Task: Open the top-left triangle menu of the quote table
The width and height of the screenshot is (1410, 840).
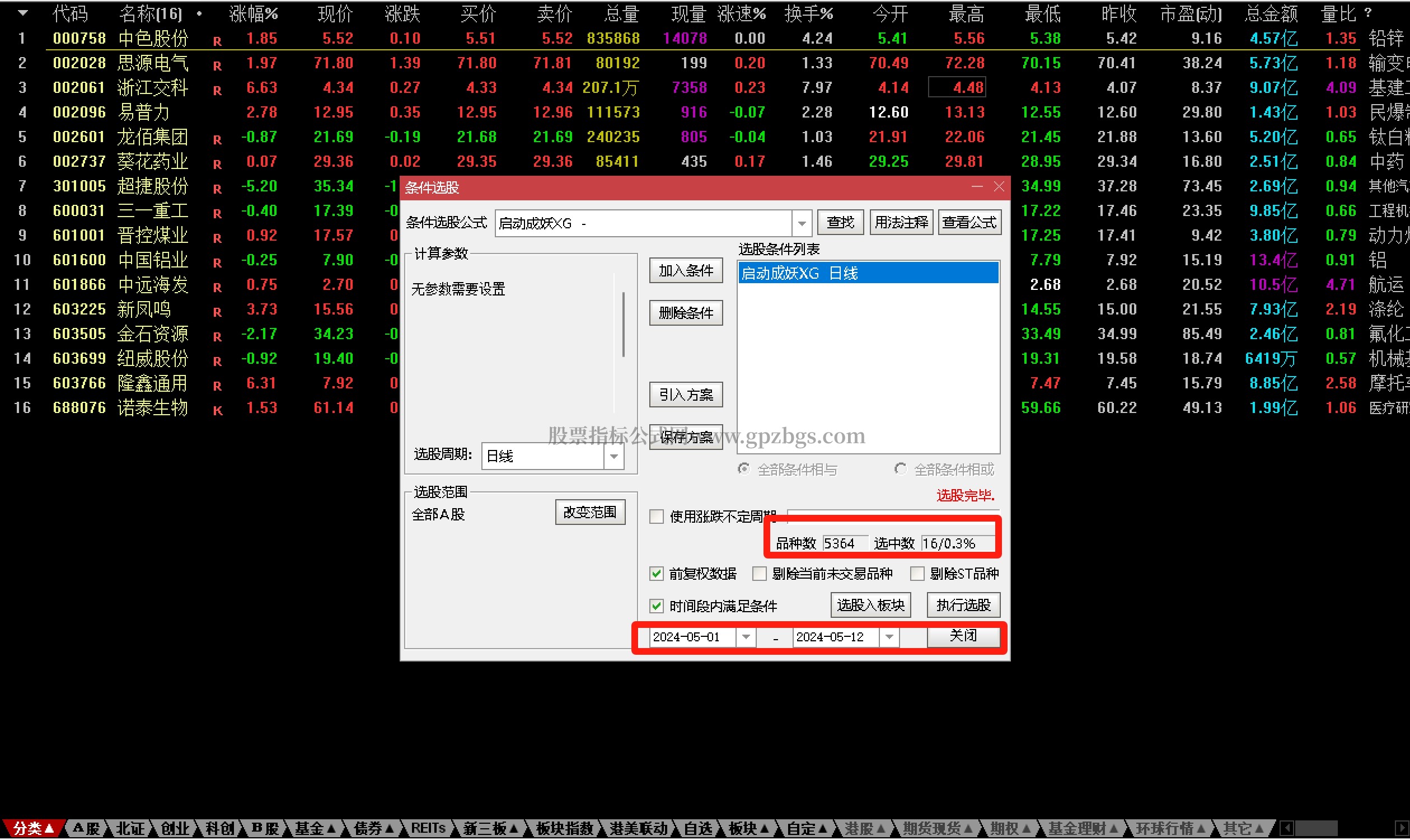Action: click(x=22, y=12)
